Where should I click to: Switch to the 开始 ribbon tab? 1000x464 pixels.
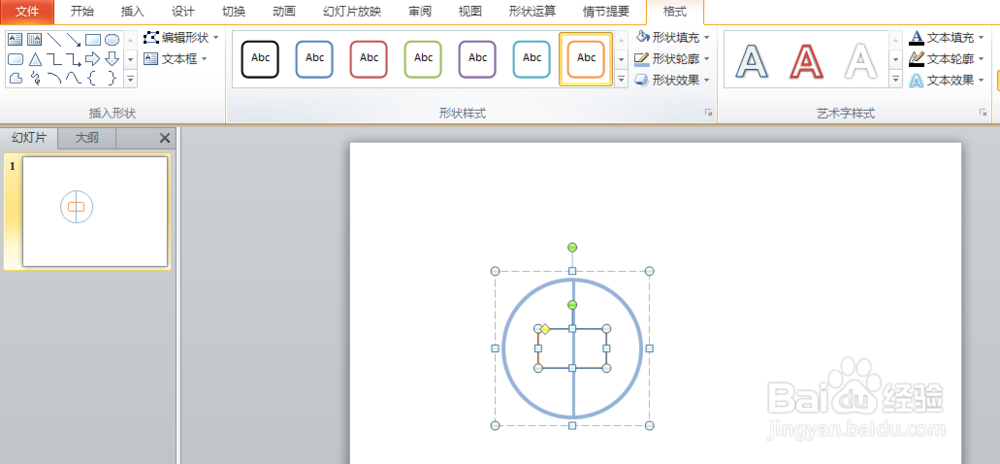82,11
